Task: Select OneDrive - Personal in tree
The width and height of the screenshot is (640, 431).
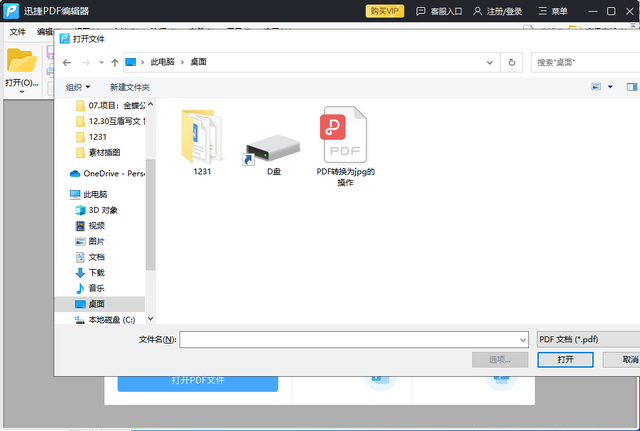Action: (x=107, y=173)
